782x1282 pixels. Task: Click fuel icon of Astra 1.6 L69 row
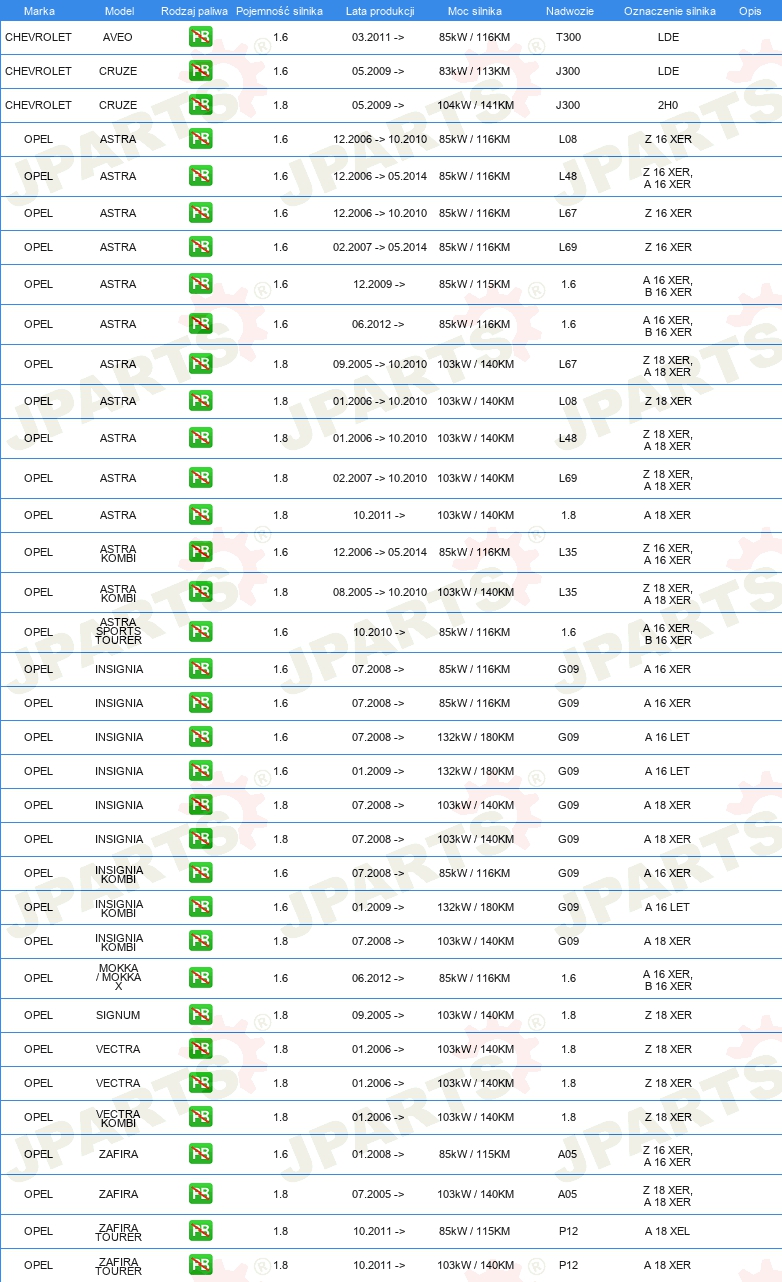(200, 247)
